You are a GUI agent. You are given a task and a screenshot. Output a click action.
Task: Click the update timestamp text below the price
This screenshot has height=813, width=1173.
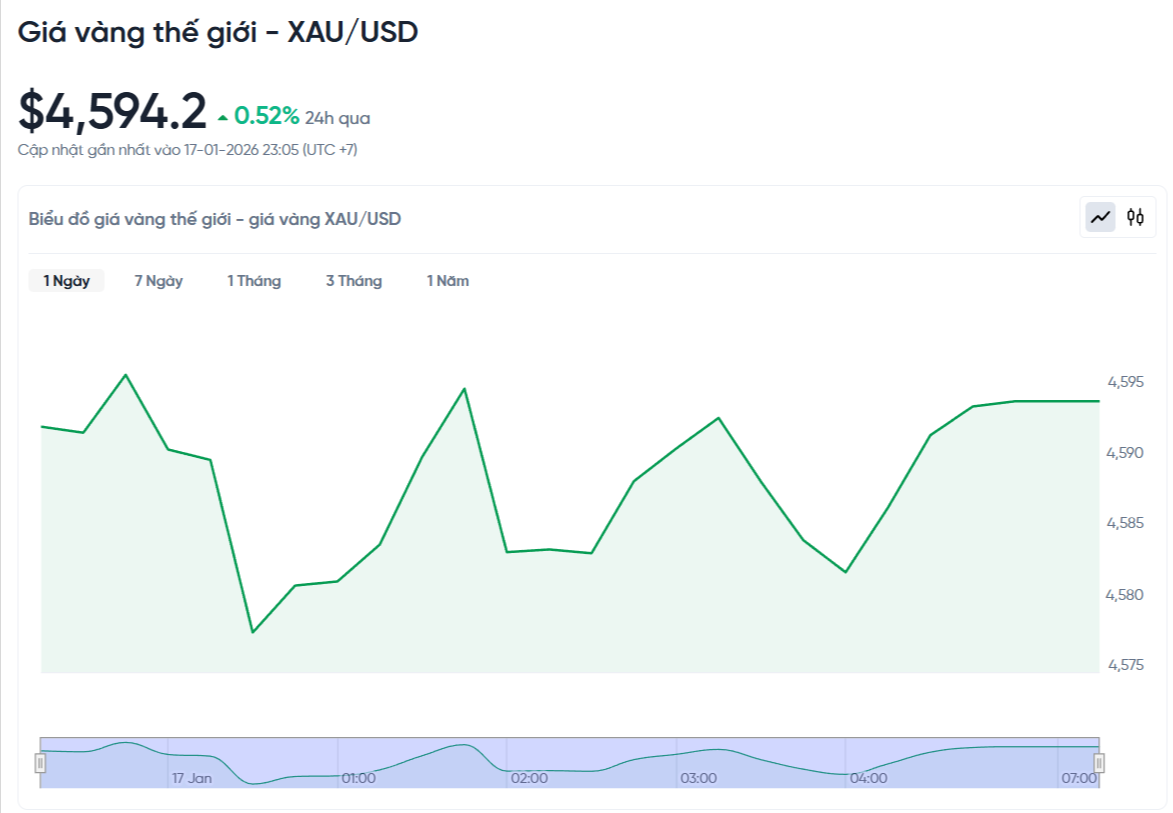(x=189, y=149)
